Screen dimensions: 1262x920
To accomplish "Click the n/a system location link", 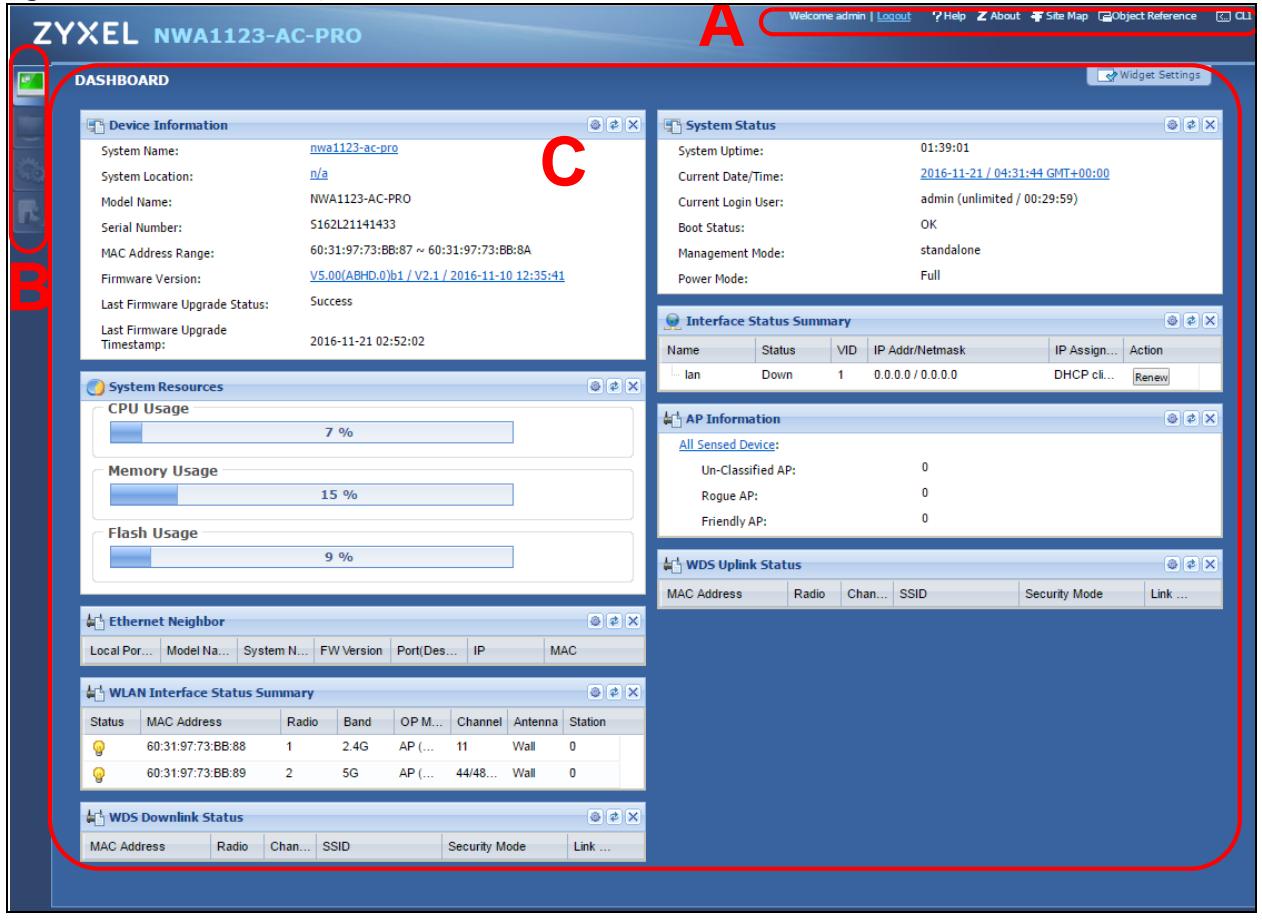I will point(320,174).
